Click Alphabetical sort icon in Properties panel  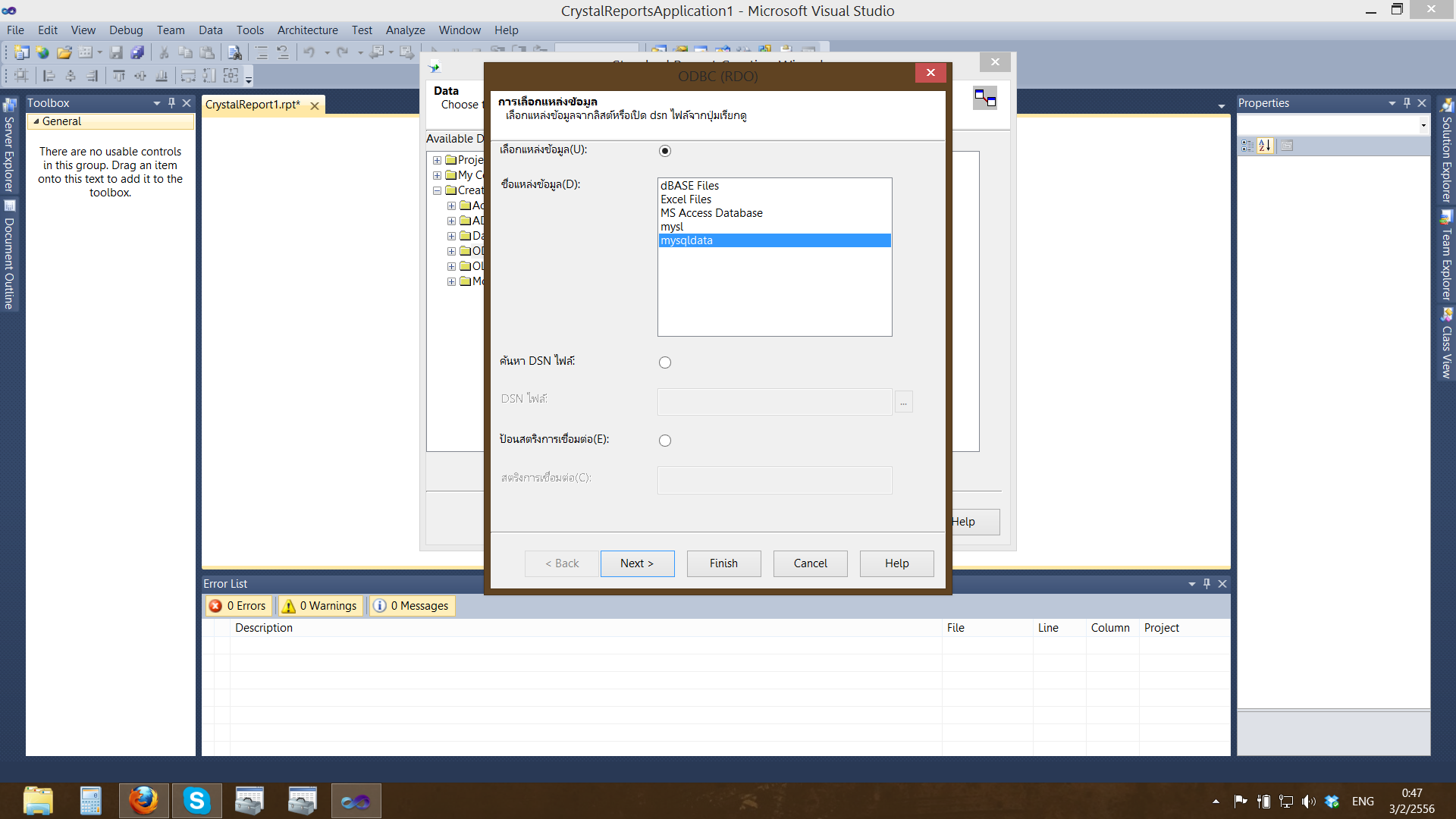coord(1265,146)
